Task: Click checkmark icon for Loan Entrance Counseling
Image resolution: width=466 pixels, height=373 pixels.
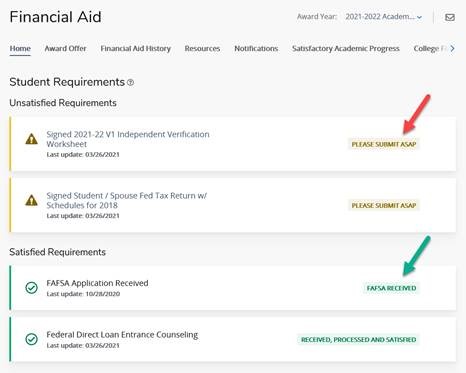Action: 32,339
